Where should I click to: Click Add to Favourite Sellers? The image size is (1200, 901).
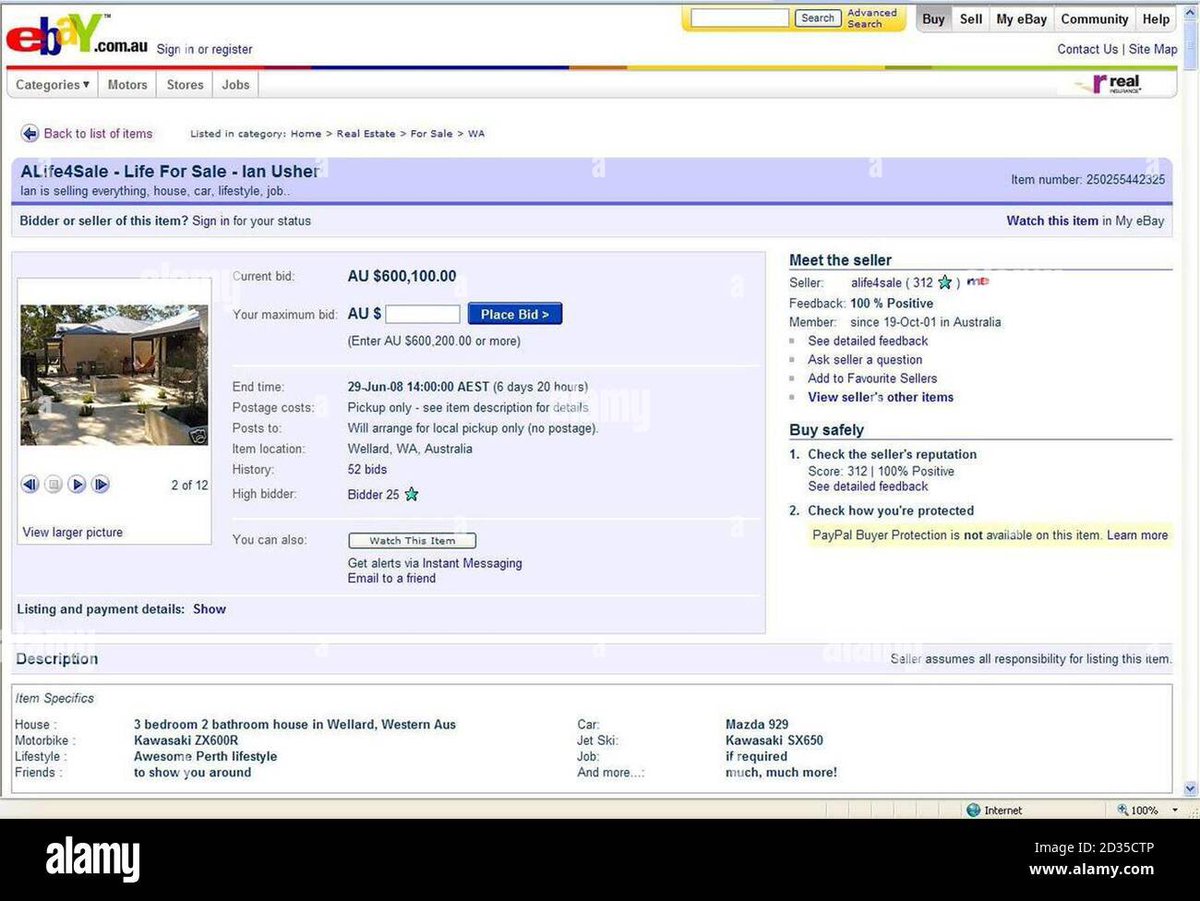click(873, 378)
